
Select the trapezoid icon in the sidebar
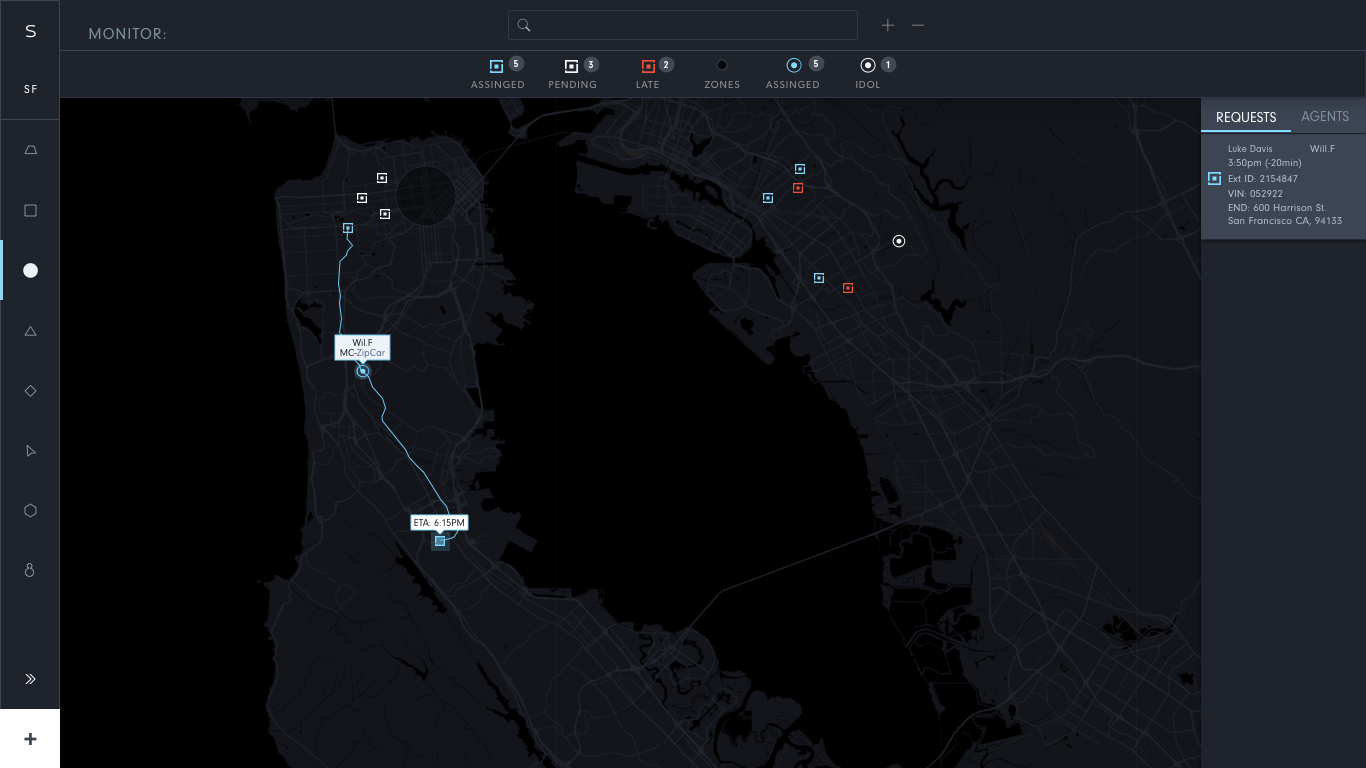[30, 150]
